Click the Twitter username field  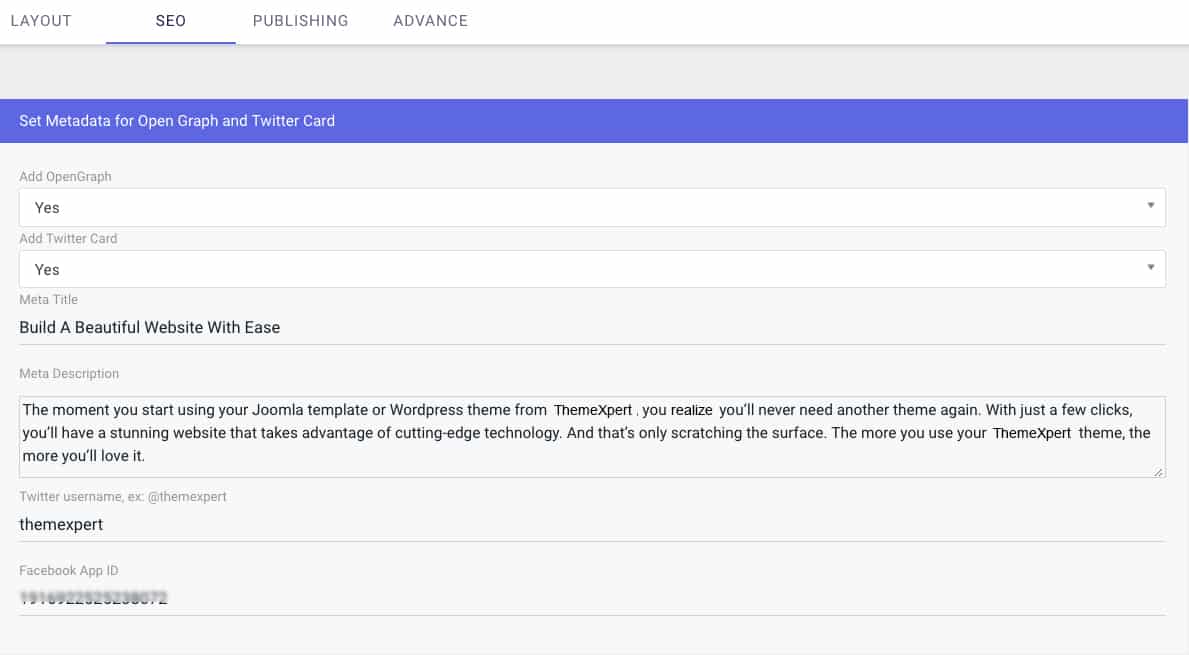[592, 524]
